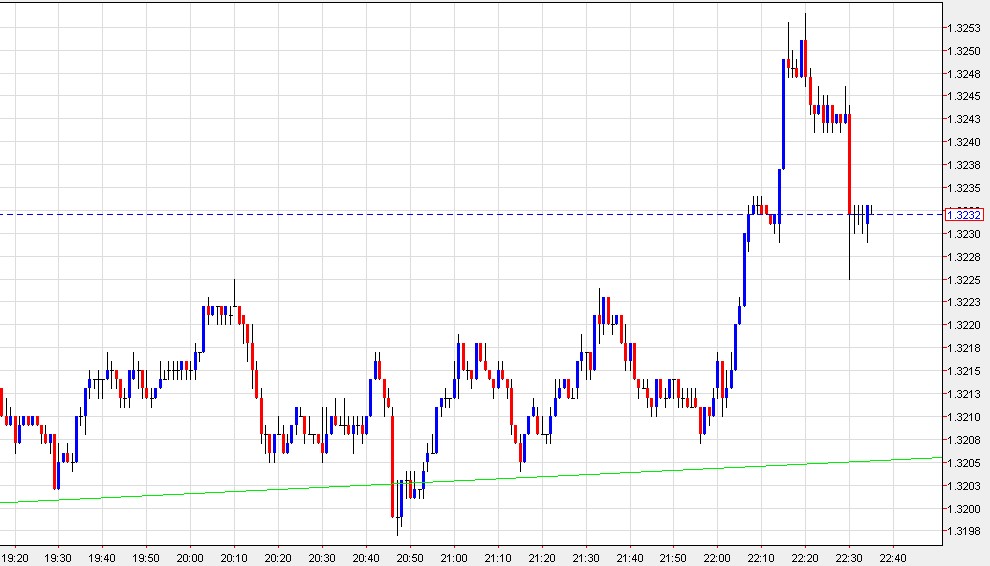Click price axis label 1.3203

(x=964, y=486)
